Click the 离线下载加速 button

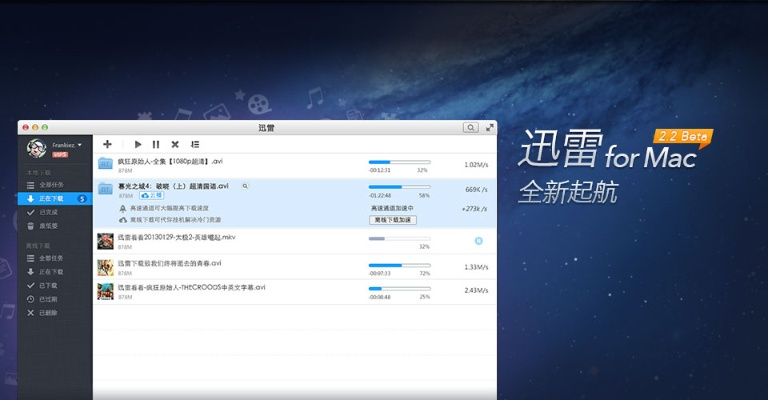coord(393,219)
